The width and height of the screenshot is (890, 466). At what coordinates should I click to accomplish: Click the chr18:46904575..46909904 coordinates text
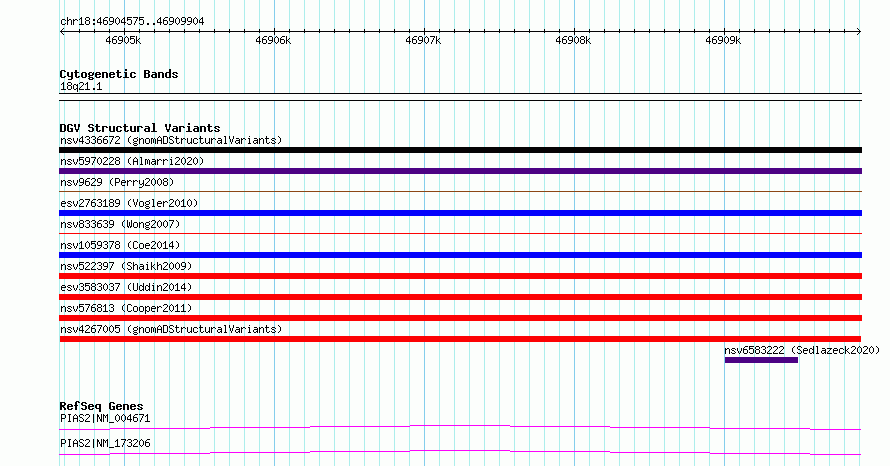pyautogui.click(x=132, y=22)
